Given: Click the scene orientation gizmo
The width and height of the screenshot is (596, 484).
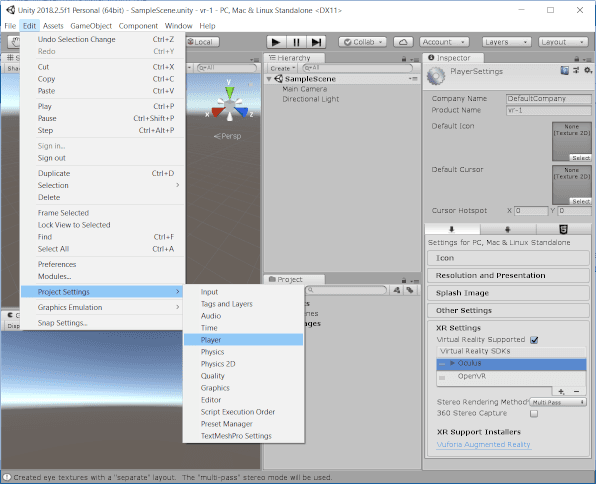Looking at the screenshot, I should point(230,105).
